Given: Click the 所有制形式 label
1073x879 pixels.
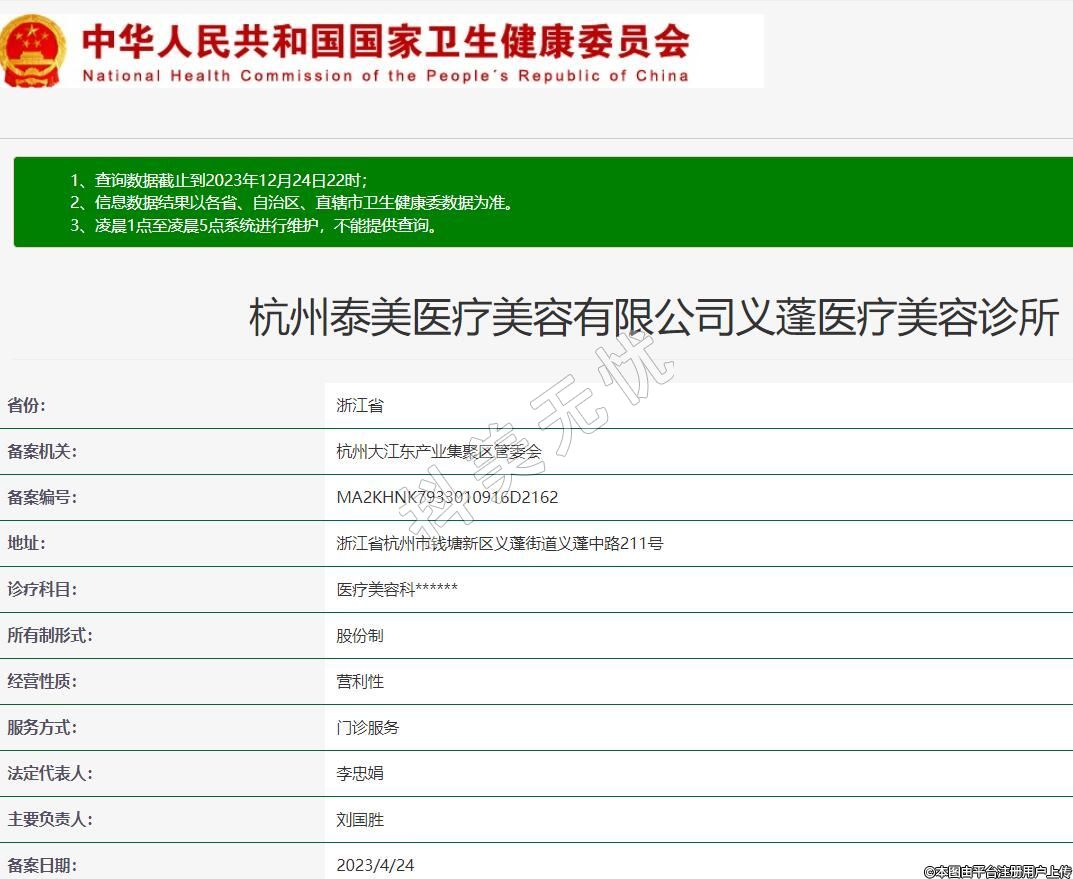Looking at the screenshot, I should pyautogui.click(x=50, y=636).
